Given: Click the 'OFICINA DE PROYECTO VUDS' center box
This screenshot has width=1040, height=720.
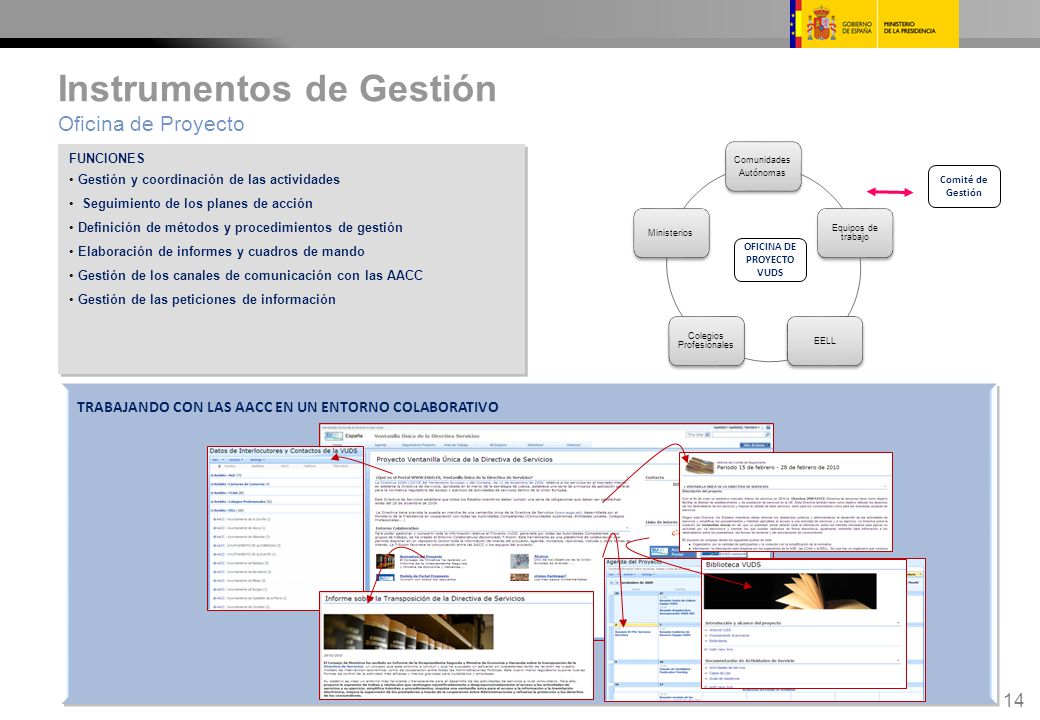Looking at the screenshot, I should [x=770, y=260].
